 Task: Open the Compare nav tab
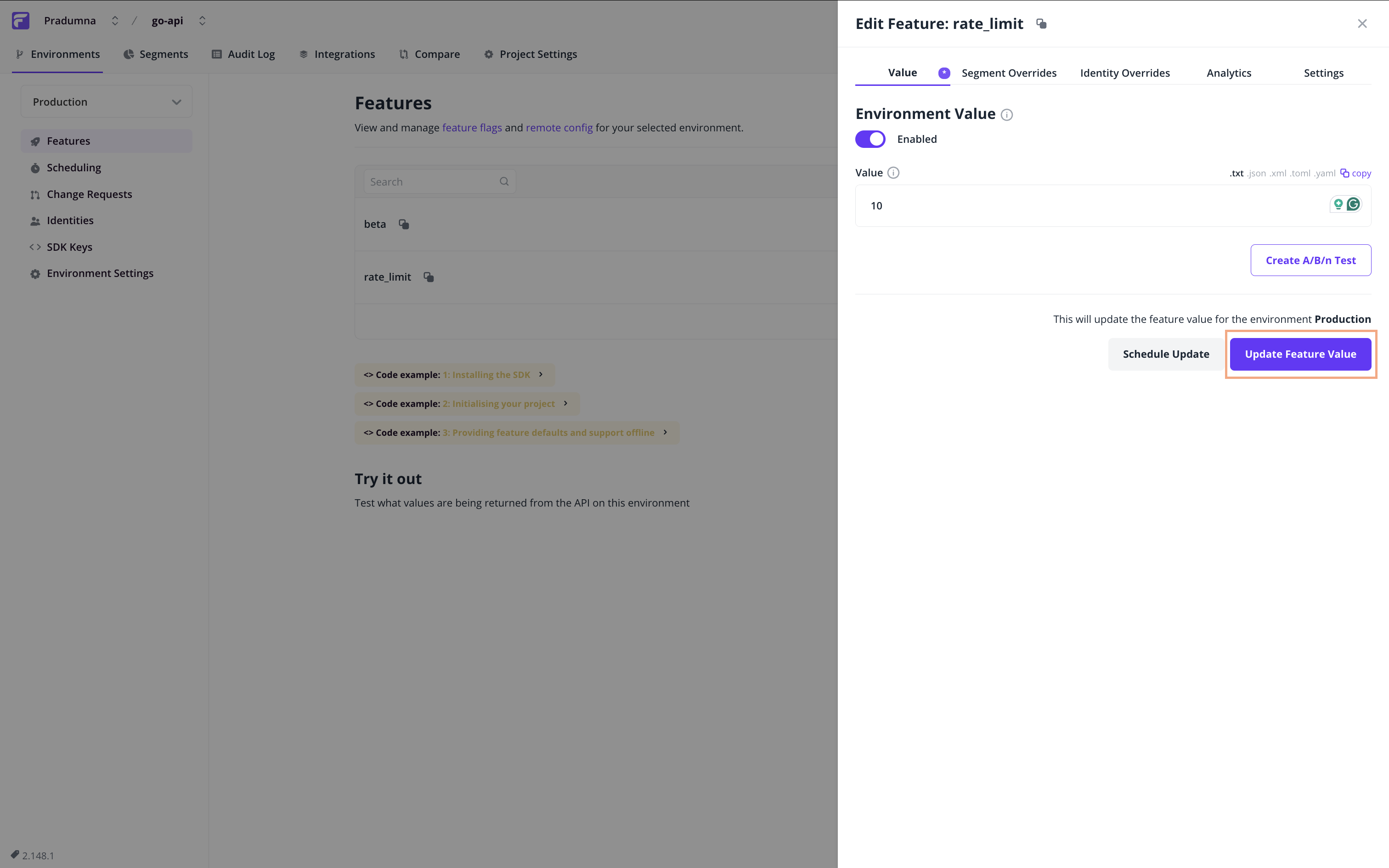(x=429, y=54)
